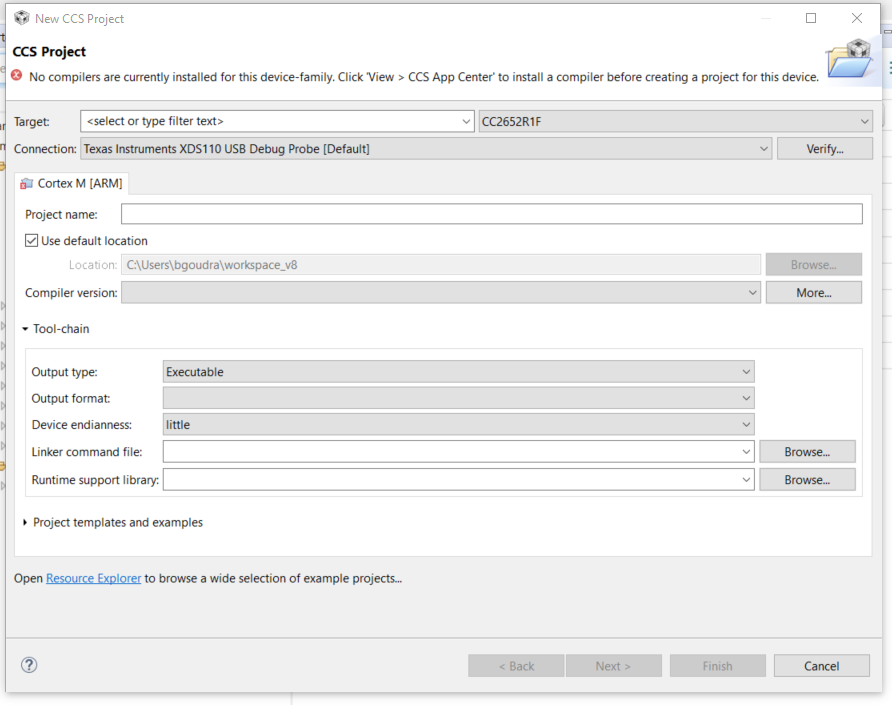Click the project folder wizard icon
The height and width of the screenshot is (705, 892).
[x=851, y=60]
